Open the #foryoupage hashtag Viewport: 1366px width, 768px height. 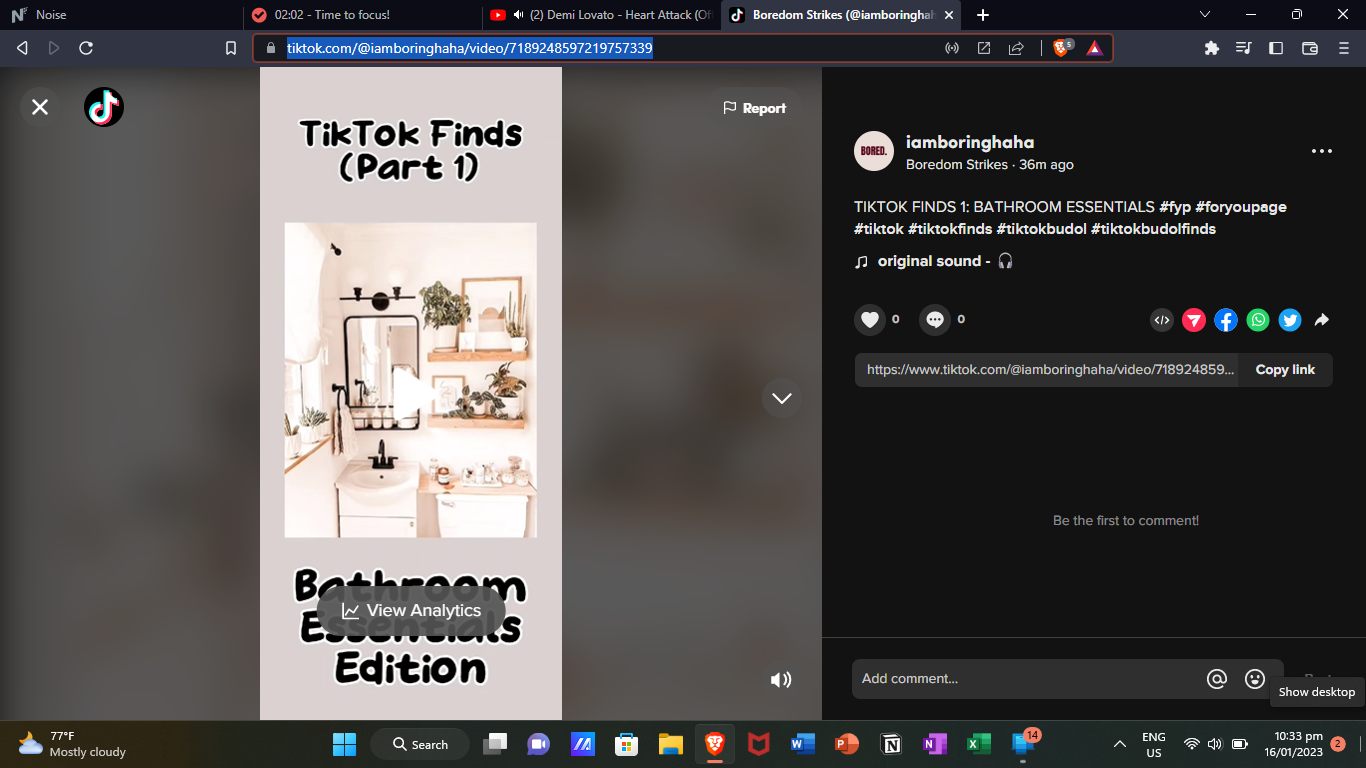click(1241, 207)
